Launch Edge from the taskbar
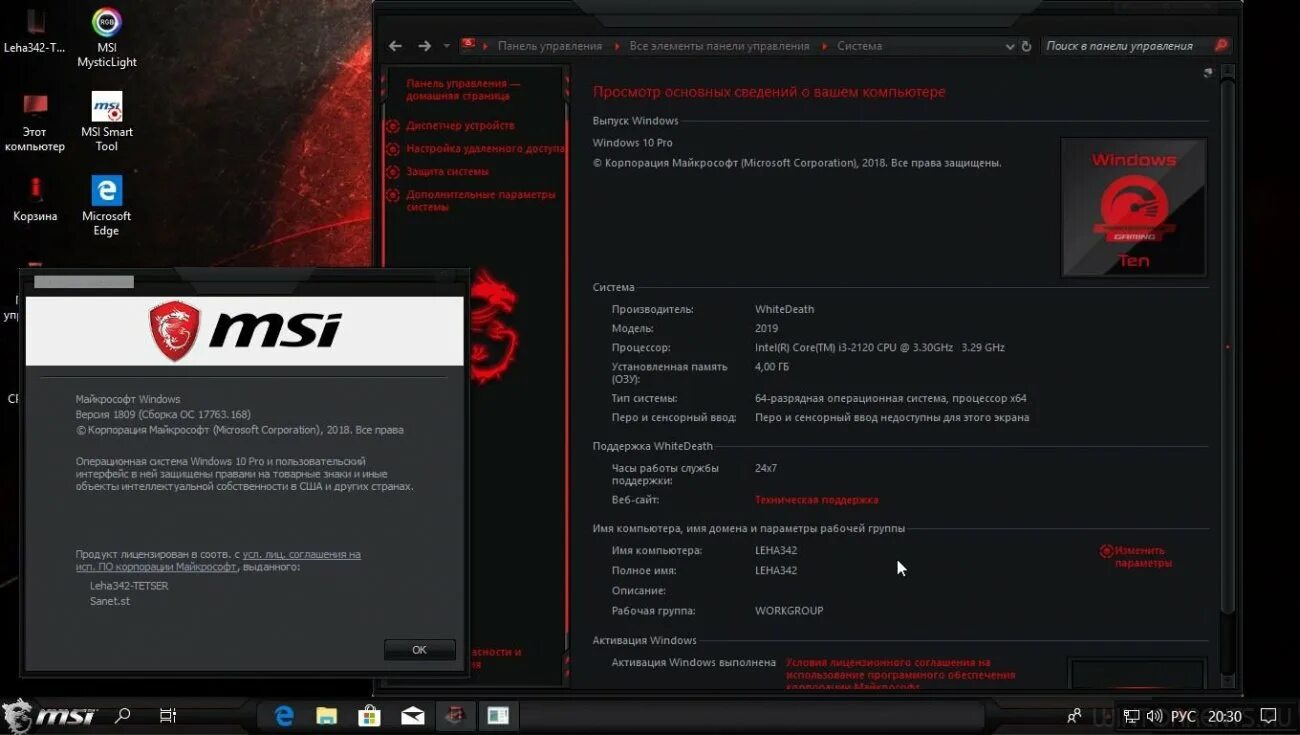This screenshot has width=1300, height=735. tap(284, 716)
